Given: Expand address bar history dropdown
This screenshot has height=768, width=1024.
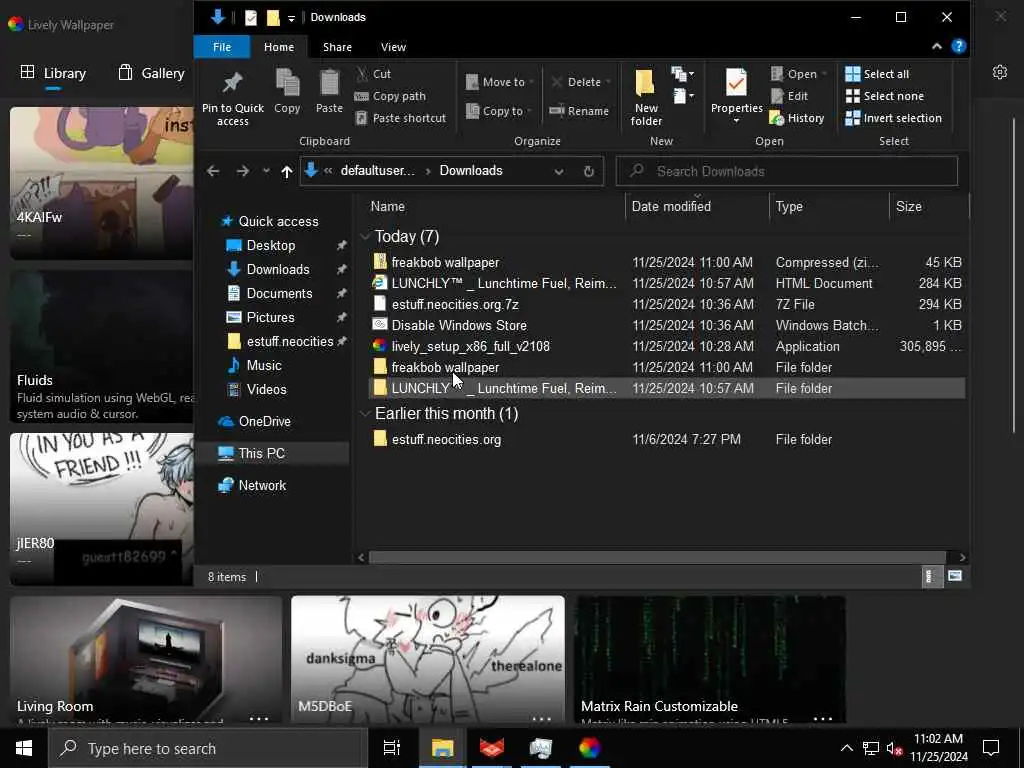Looking at the screenshot, I should click(558, 171).
